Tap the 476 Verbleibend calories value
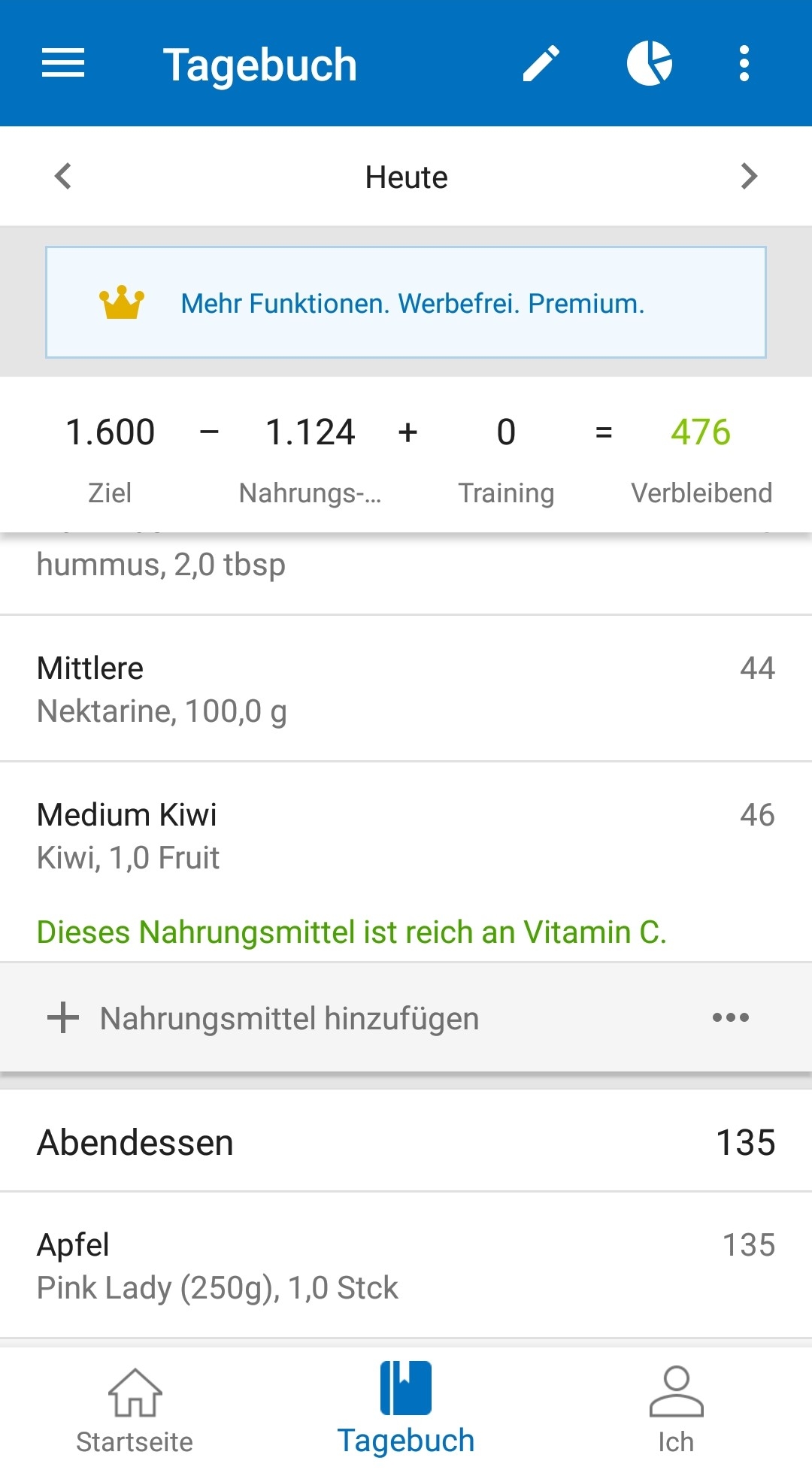Image resolution: width=812 pixels, height=1473 pixels. pyautogui.click(x=700, y=432)
